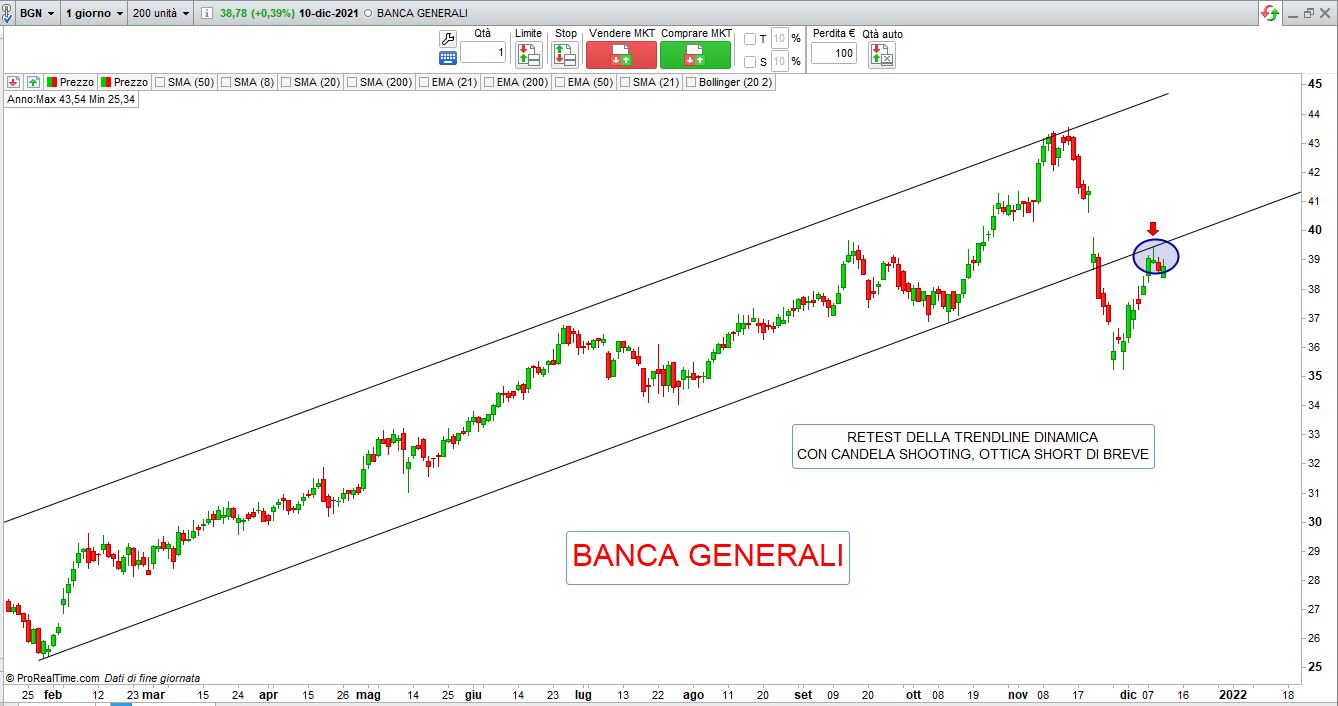Image resolution: width=1338 pixels, height=706 pixels.
Task: Toggle the SMA (21) checkbox
Action: 625,82
